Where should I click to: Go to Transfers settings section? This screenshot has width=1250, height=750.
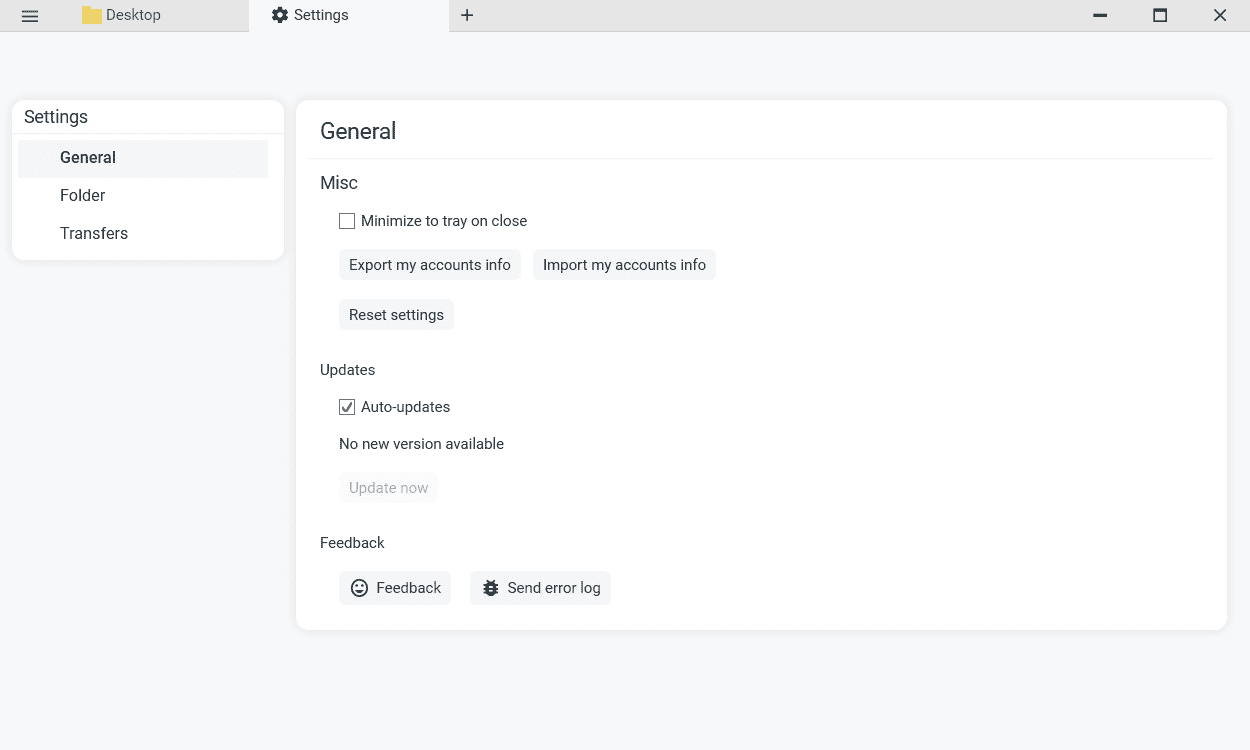coord(94,234)
